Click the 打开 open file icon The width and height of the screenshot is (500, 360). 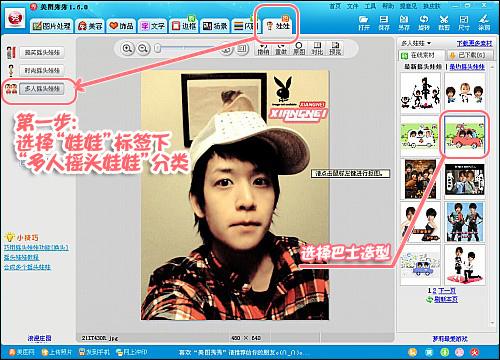point(364,23)
